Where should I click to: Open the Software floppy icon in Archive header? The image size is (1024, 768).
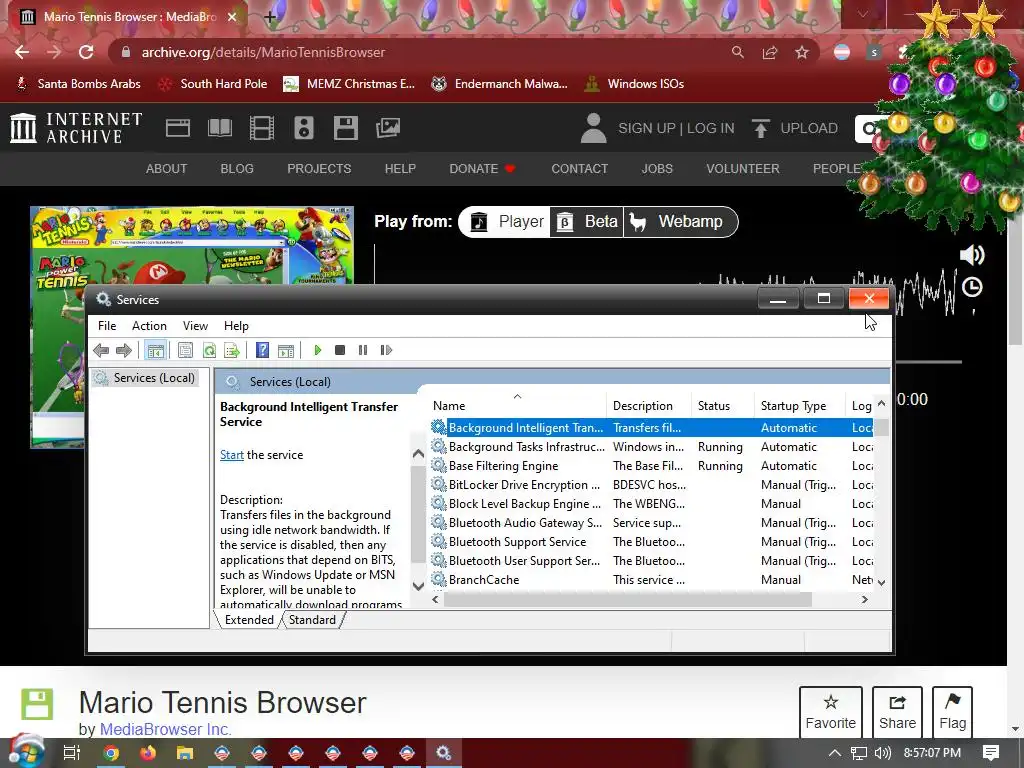(345, 128)
